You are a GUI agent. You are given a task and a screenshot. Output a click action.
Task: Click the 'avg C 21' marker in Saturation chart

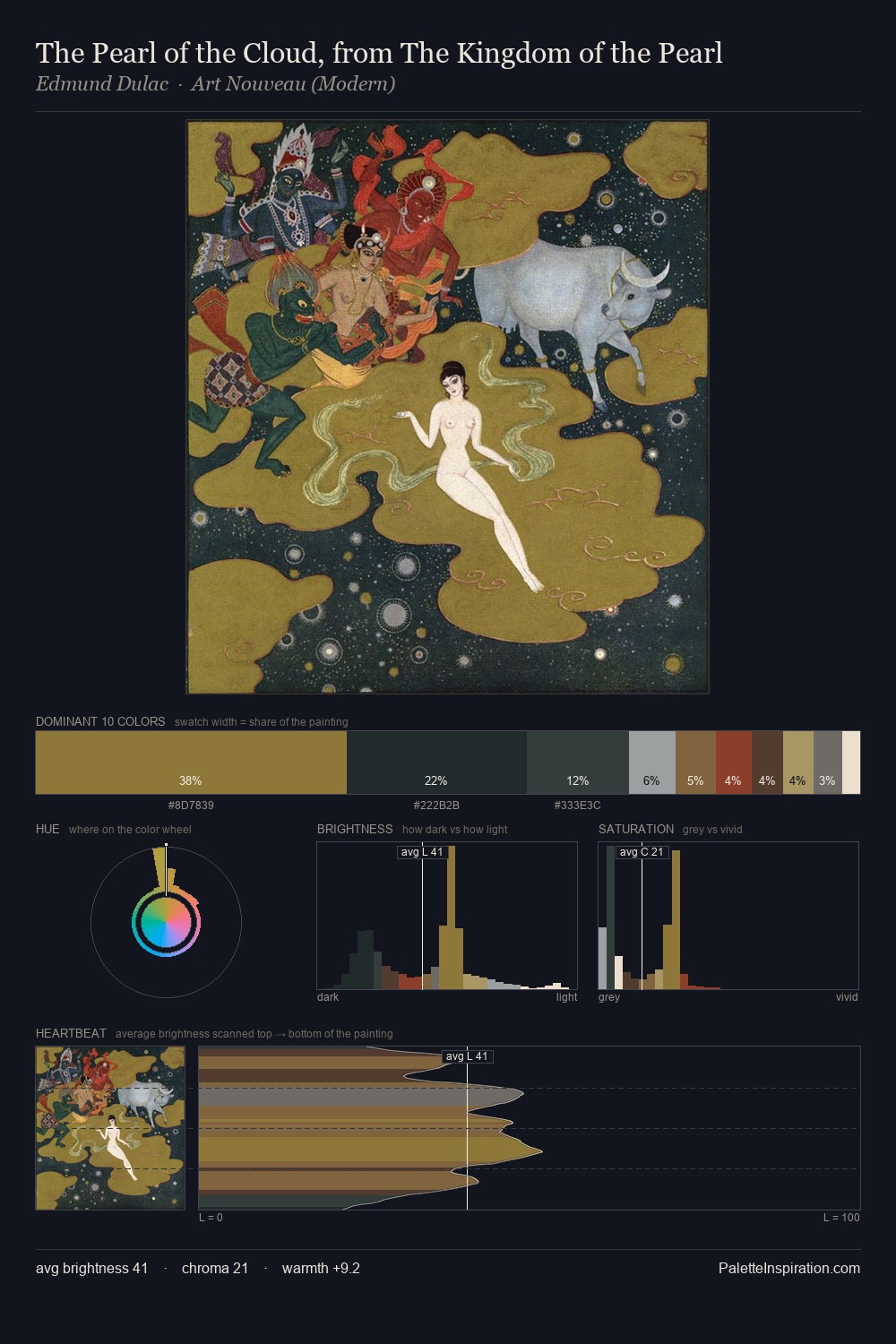tap(642, 852)
